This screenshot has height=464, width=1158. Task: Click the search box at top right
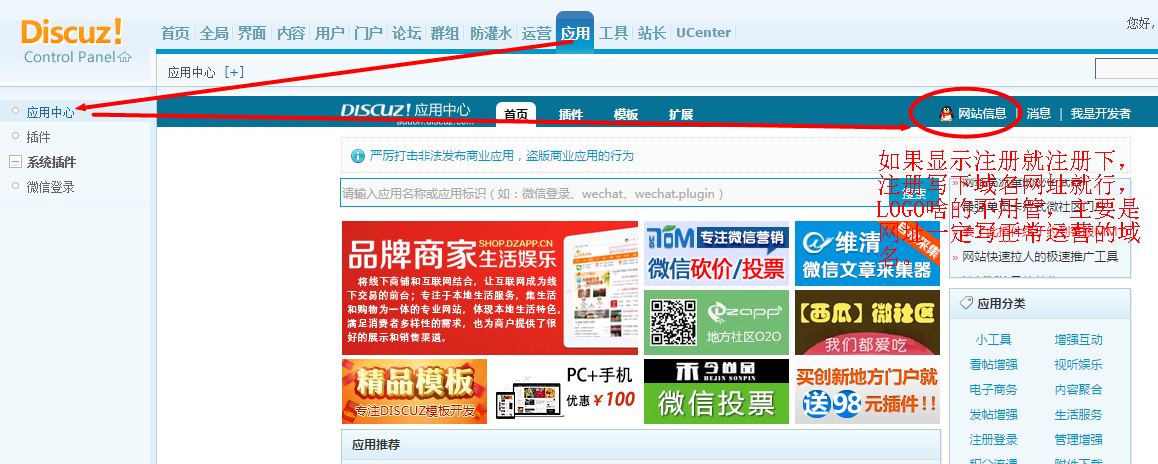tap(1126, 69)
